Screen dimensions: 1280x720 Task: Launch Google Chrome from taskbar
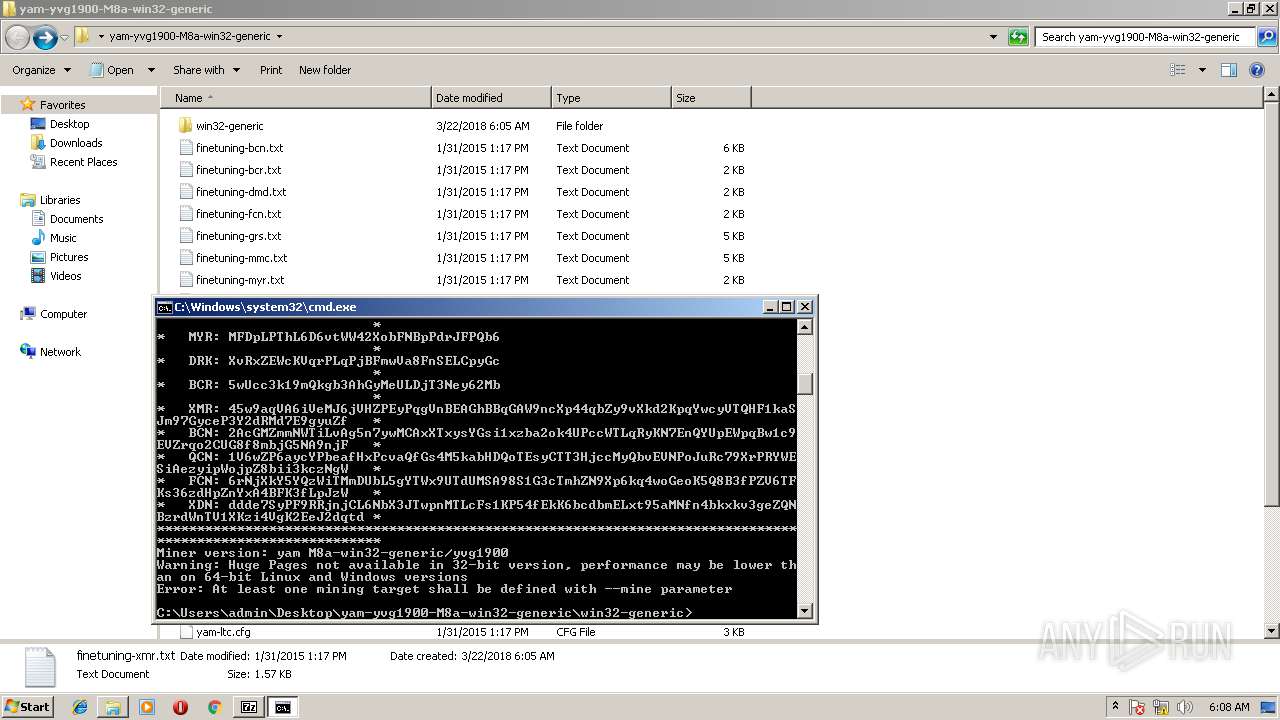coord(214,707)
